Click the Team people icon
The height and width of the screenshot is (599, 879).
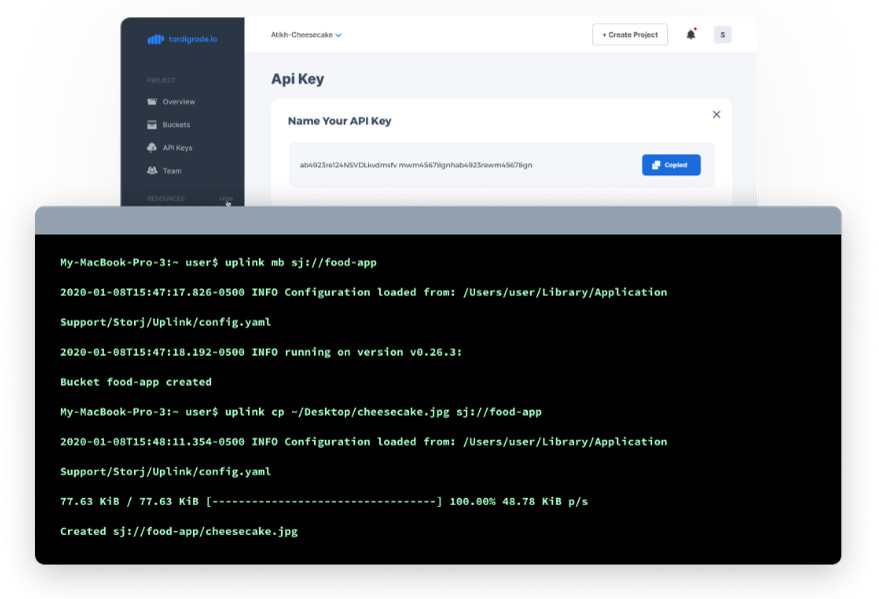click(x=152, y=170)
